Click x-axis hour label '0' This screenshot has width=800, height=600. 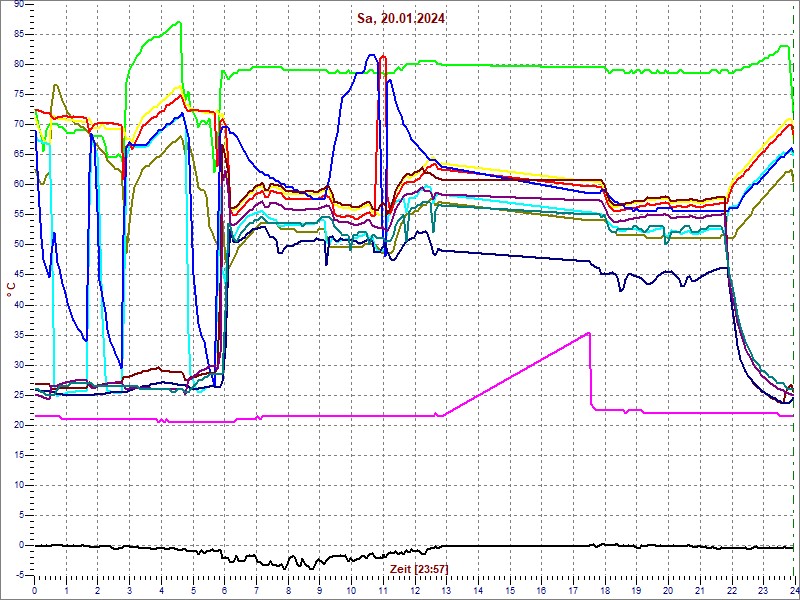(35, 590)
